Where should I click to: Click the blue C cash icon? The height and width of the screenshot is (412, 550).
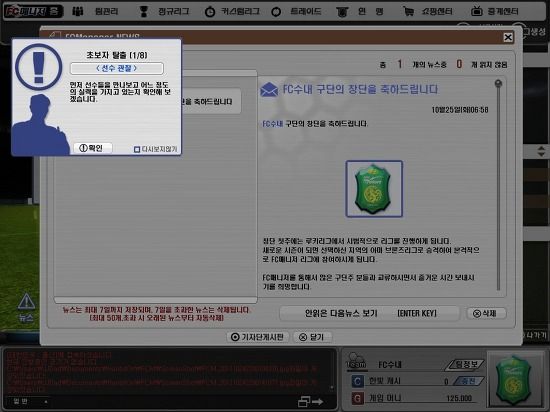357,381
